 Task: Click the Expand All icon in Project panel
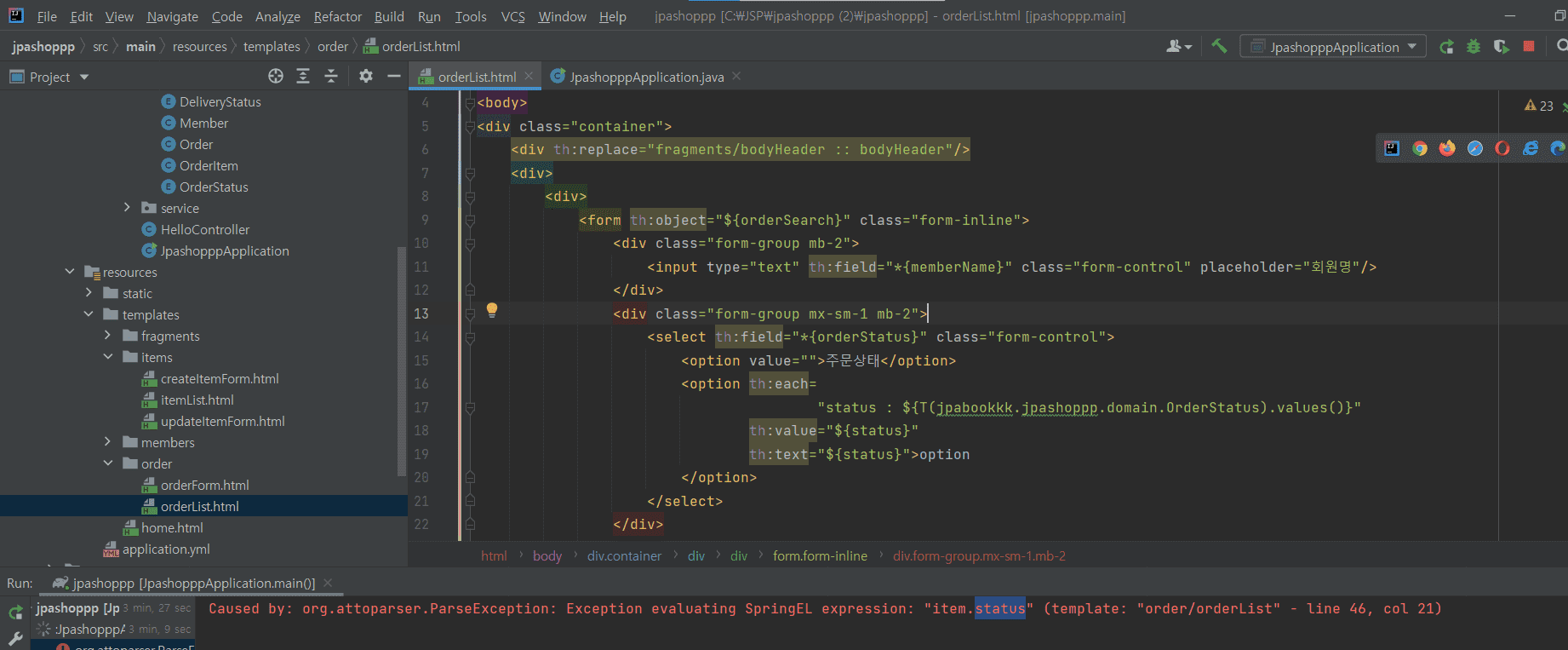[x=303, y=77]
